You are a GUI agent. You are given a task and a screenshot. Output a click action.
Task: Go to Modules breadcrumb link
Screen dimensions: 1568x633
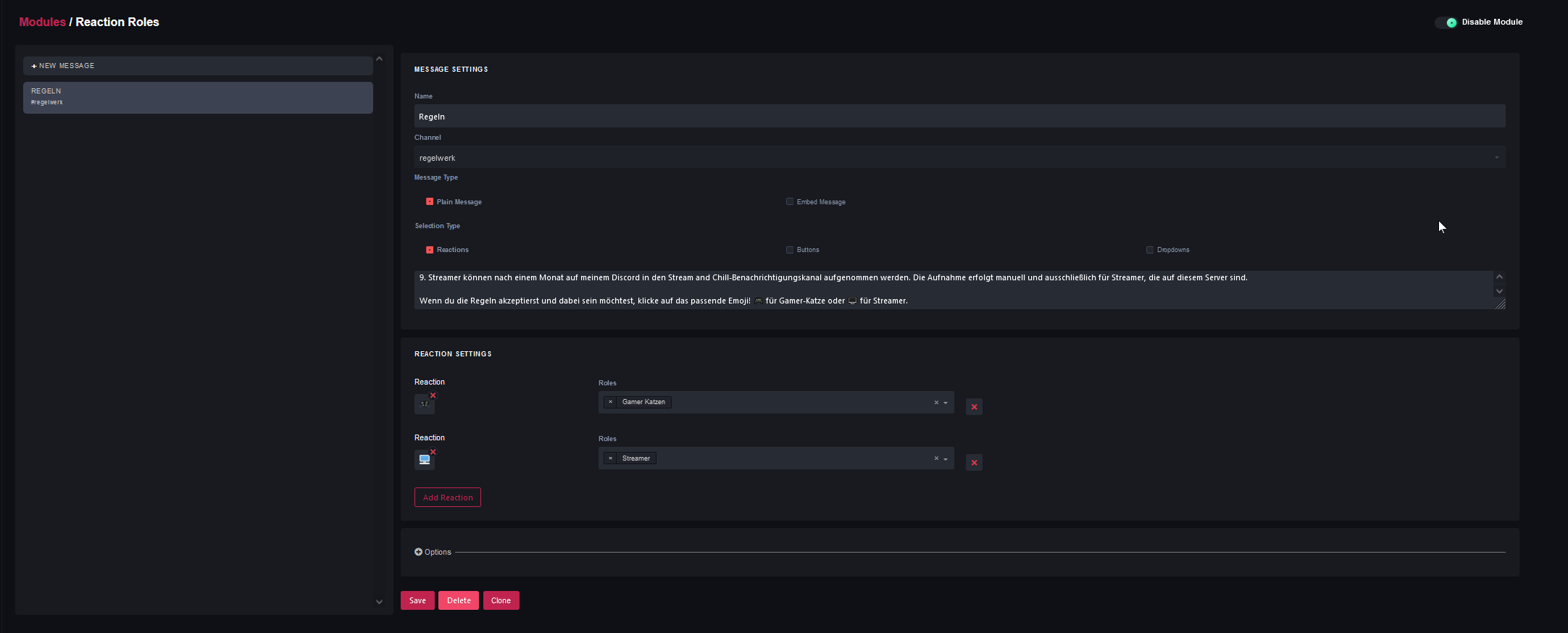pos(42,22)
